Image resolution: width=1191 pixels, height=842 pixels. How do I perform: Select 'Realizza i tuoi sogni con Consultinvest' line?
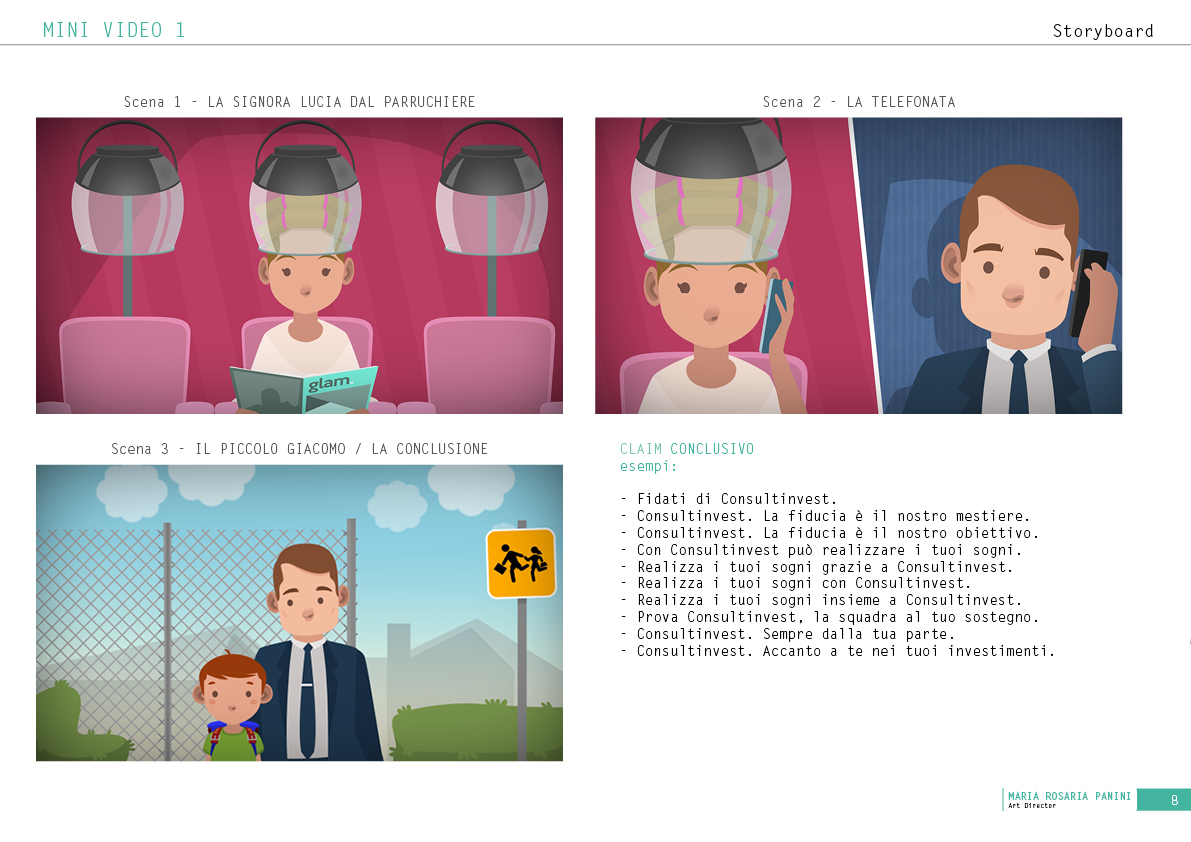click(795, 583)
